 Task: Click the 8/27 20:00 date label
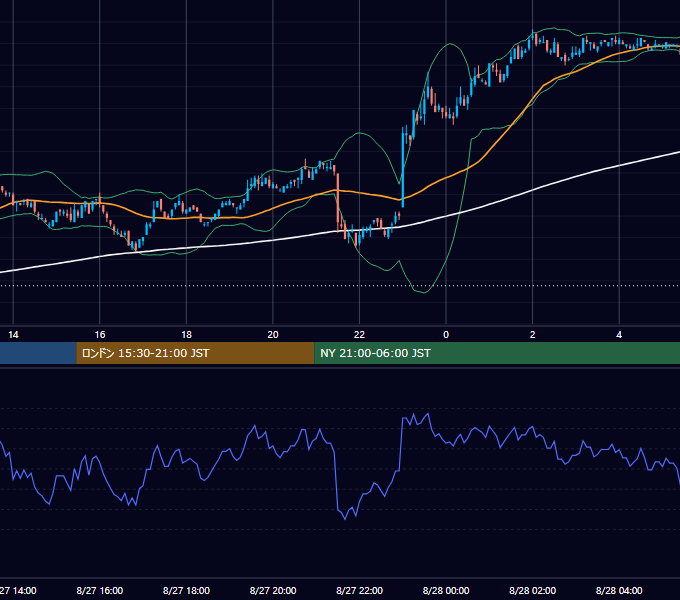pyautogui.click(x=273, y=590)
